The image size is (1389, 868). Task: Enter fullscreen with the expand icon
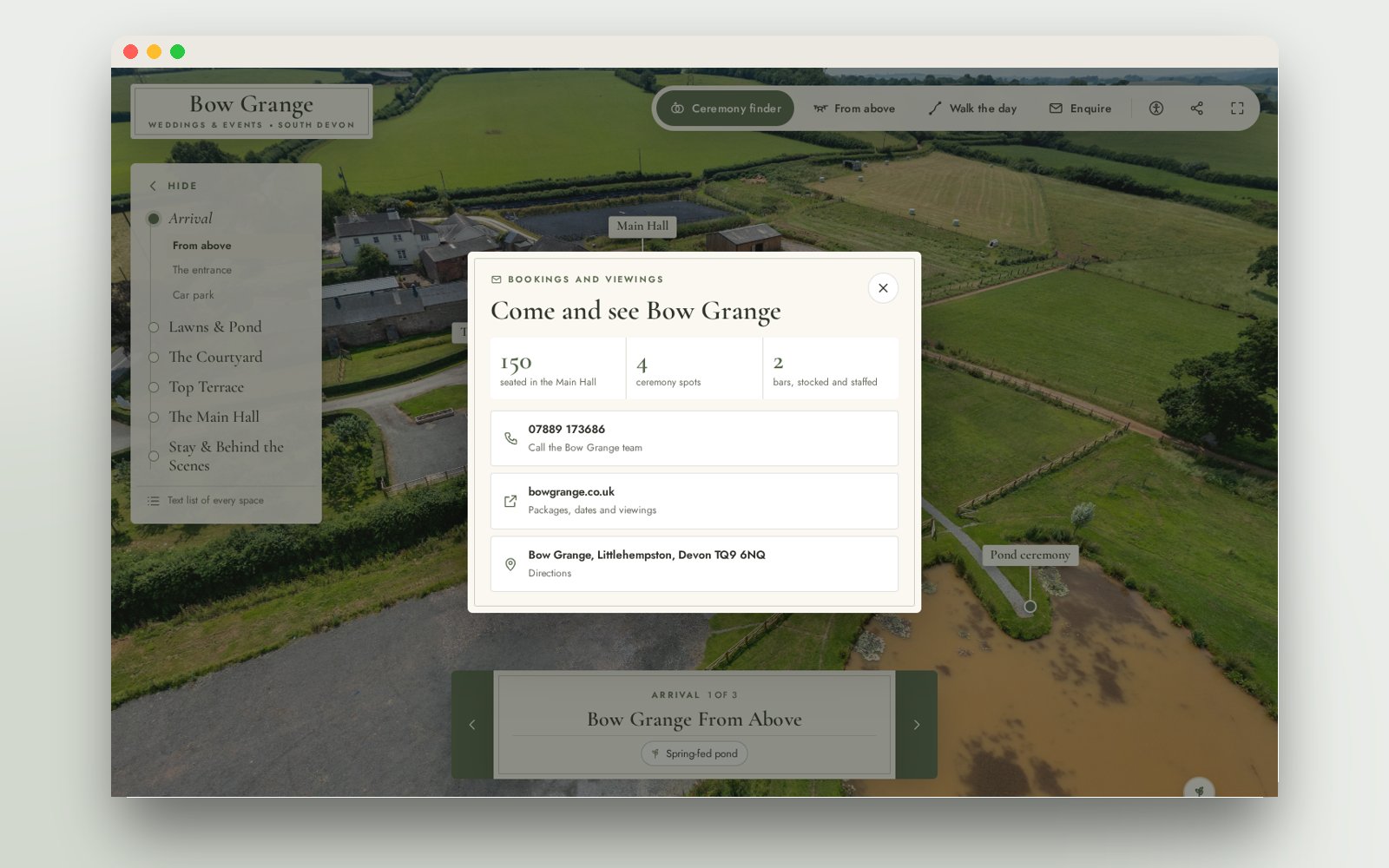tap(1237, 108)
